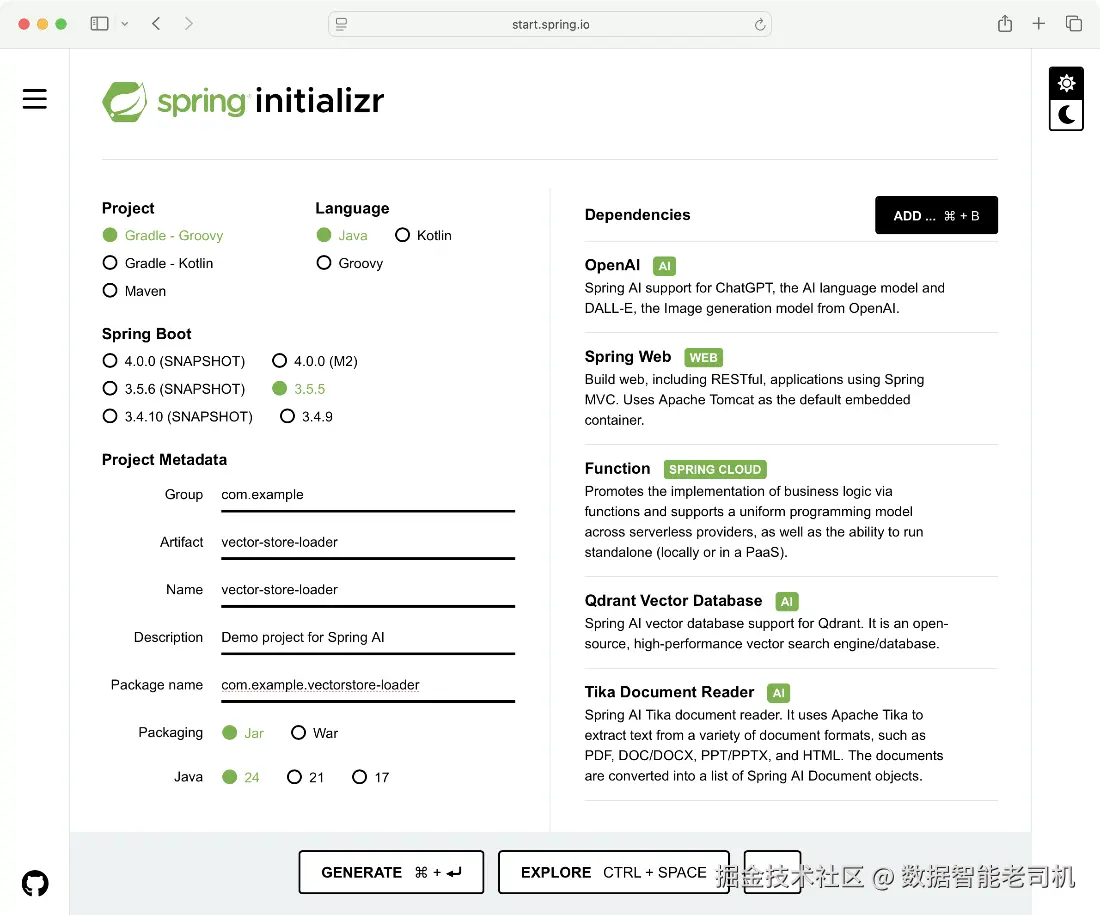Image resolution: width=1100 pixels, height=915 pixels.
Task: Select Gradle - Kotlin project
Action: coord(158,263)
